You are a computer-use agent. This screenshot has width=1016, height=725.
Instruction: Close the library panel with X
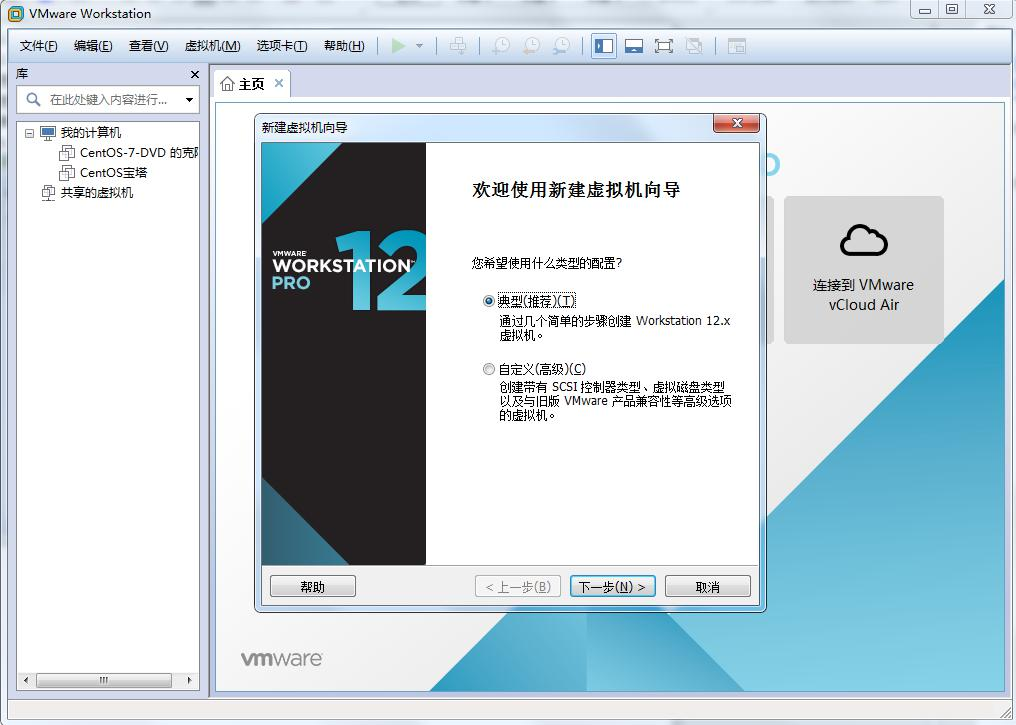pos(194,75)
